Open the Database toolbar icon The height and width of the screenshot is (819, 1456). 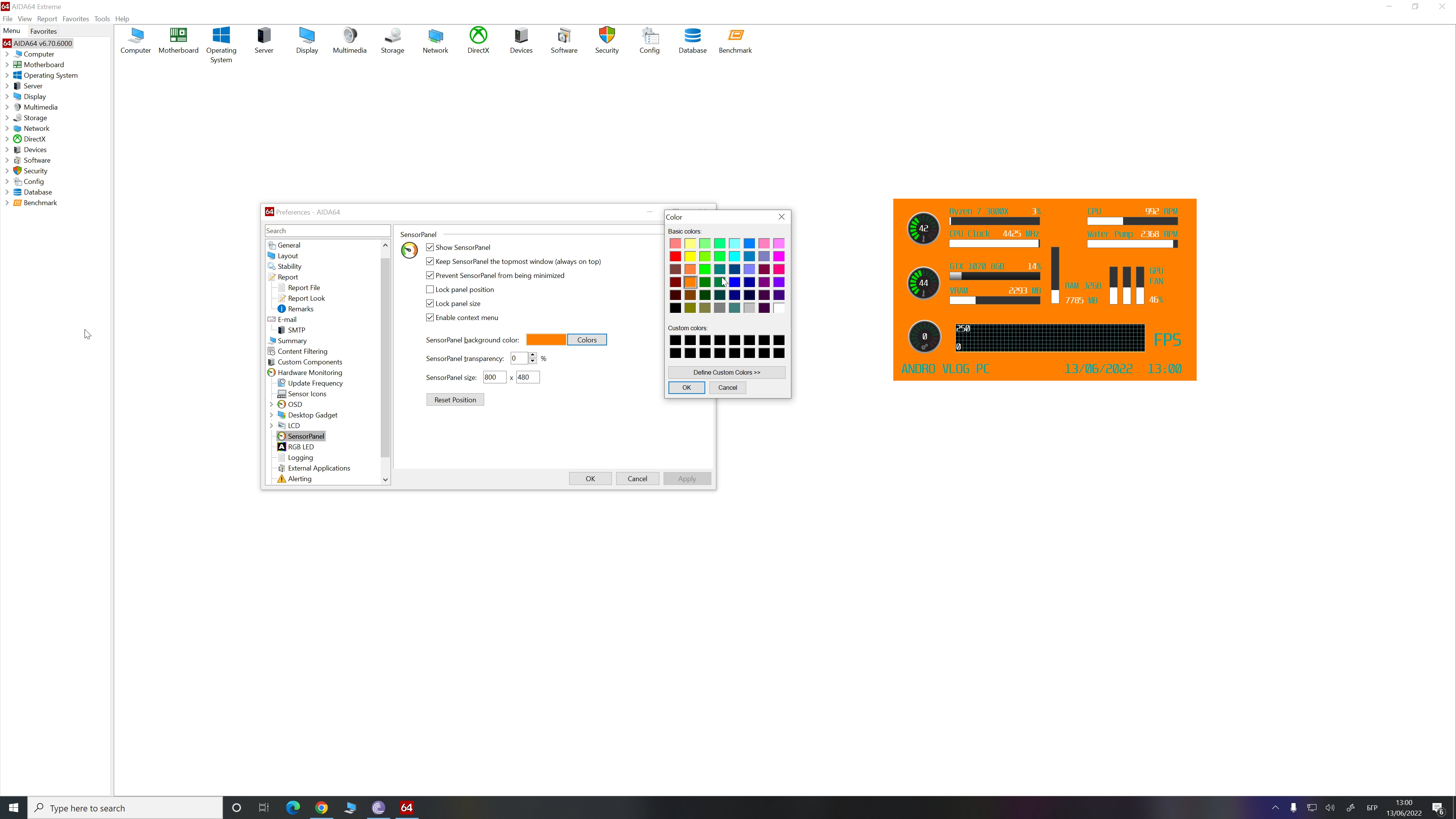[692, 41]
